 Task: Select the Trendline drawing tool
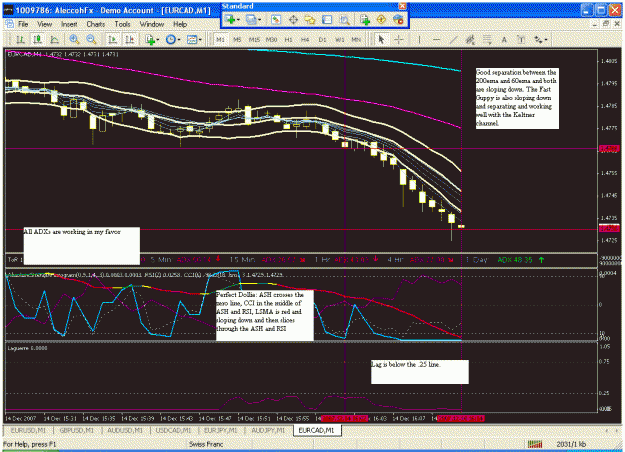click(x=453, y=39)
